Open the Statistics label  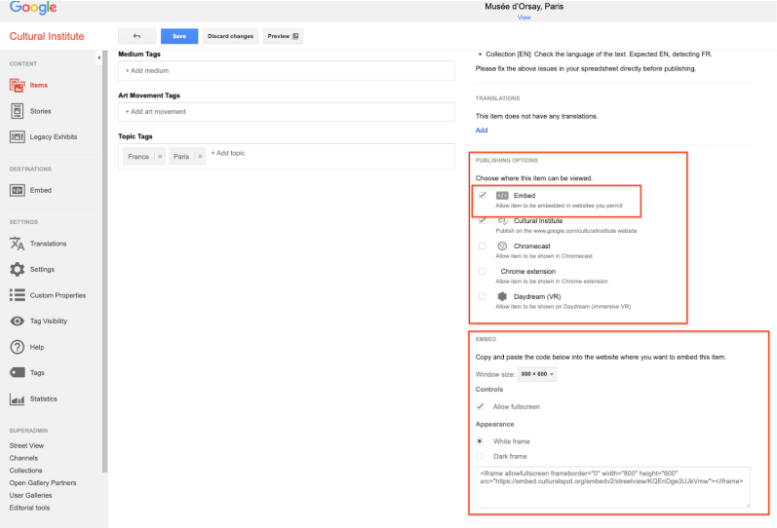coord(44,399)
